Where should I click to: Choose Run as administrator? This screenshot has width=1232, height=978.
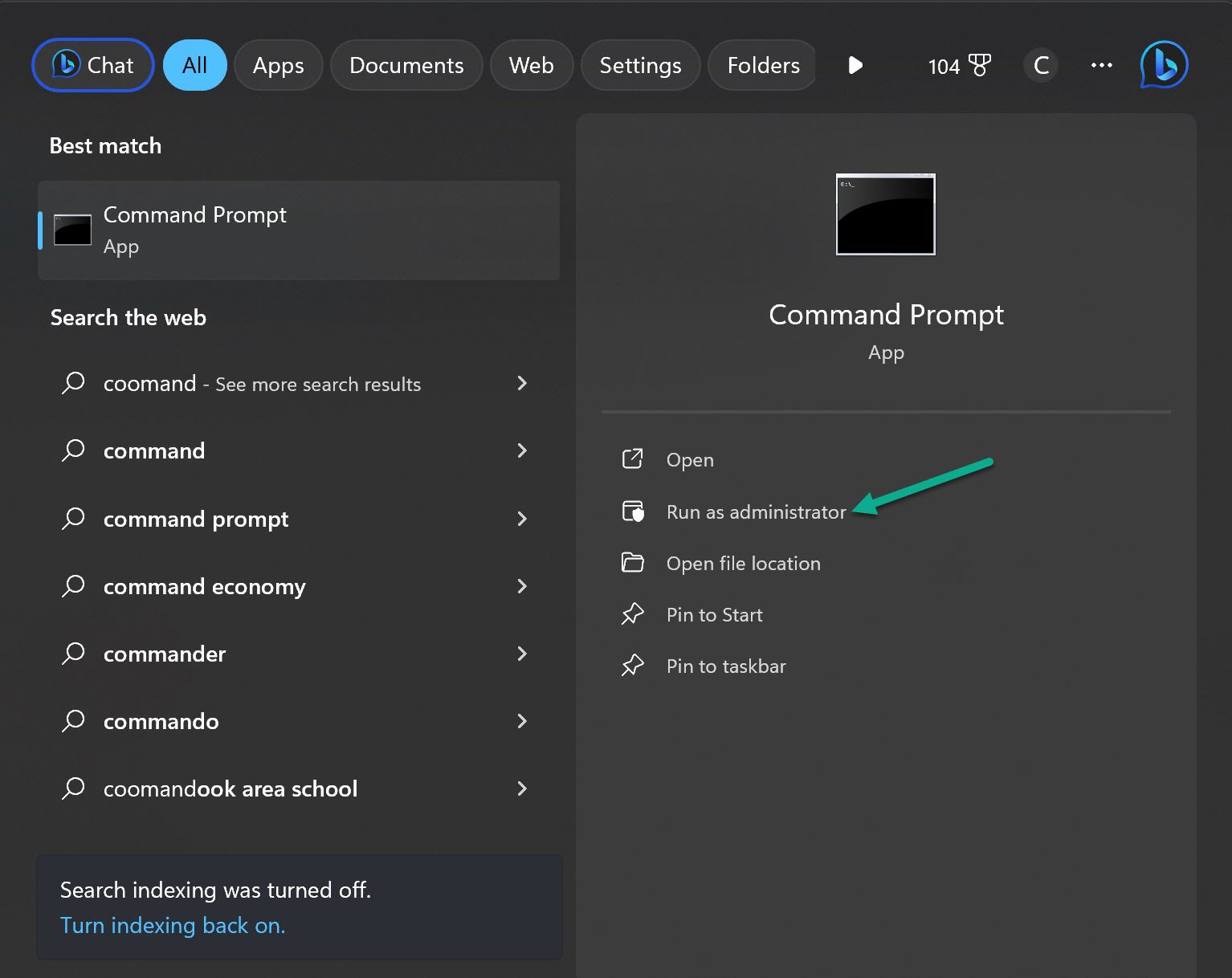tap(886, 511)
